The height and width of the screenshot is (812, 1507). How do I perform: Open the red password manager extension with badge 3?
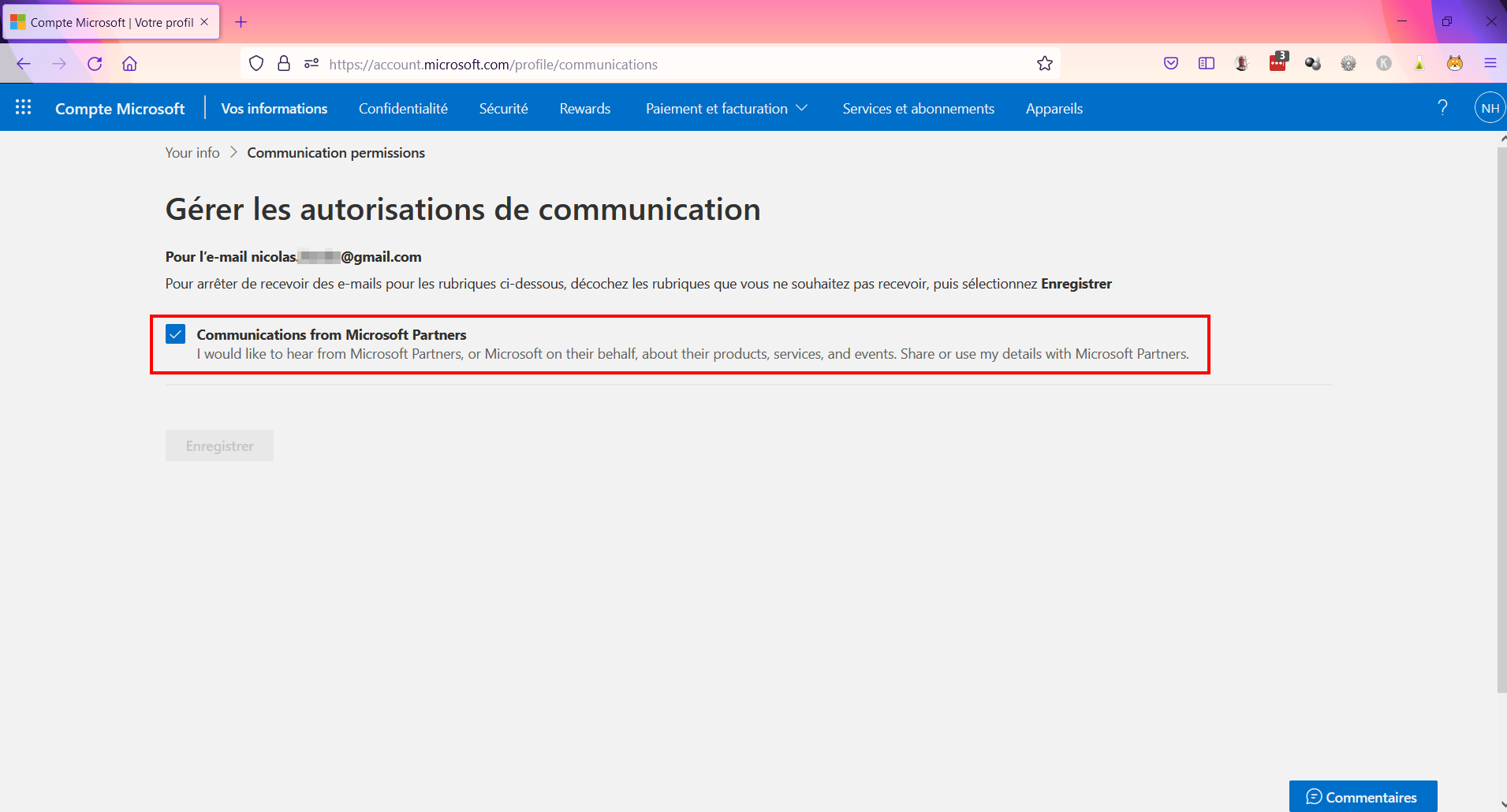[1278, 62]
